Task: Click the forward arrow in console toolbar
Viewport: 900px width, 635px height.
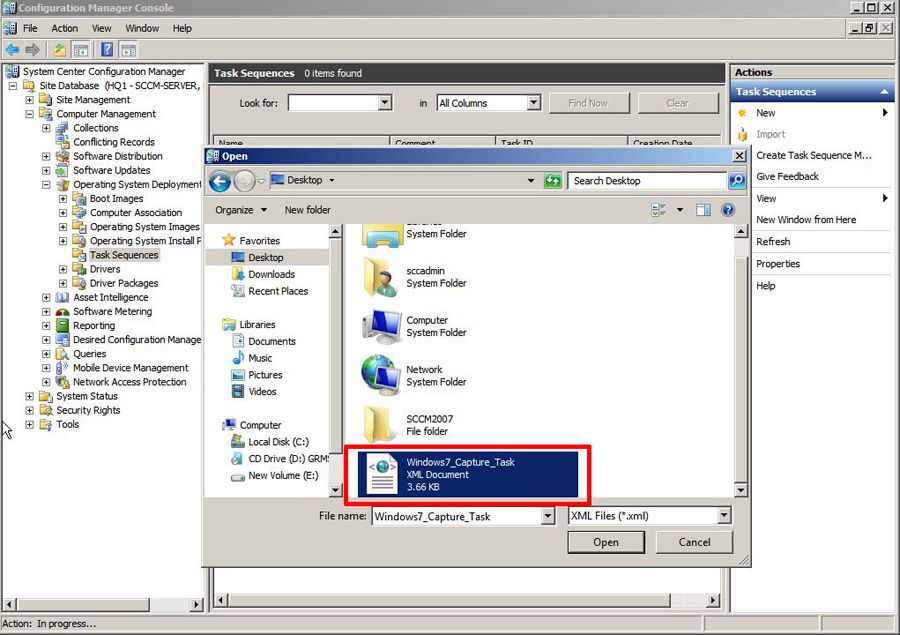Action: click(x=33, y=50)
